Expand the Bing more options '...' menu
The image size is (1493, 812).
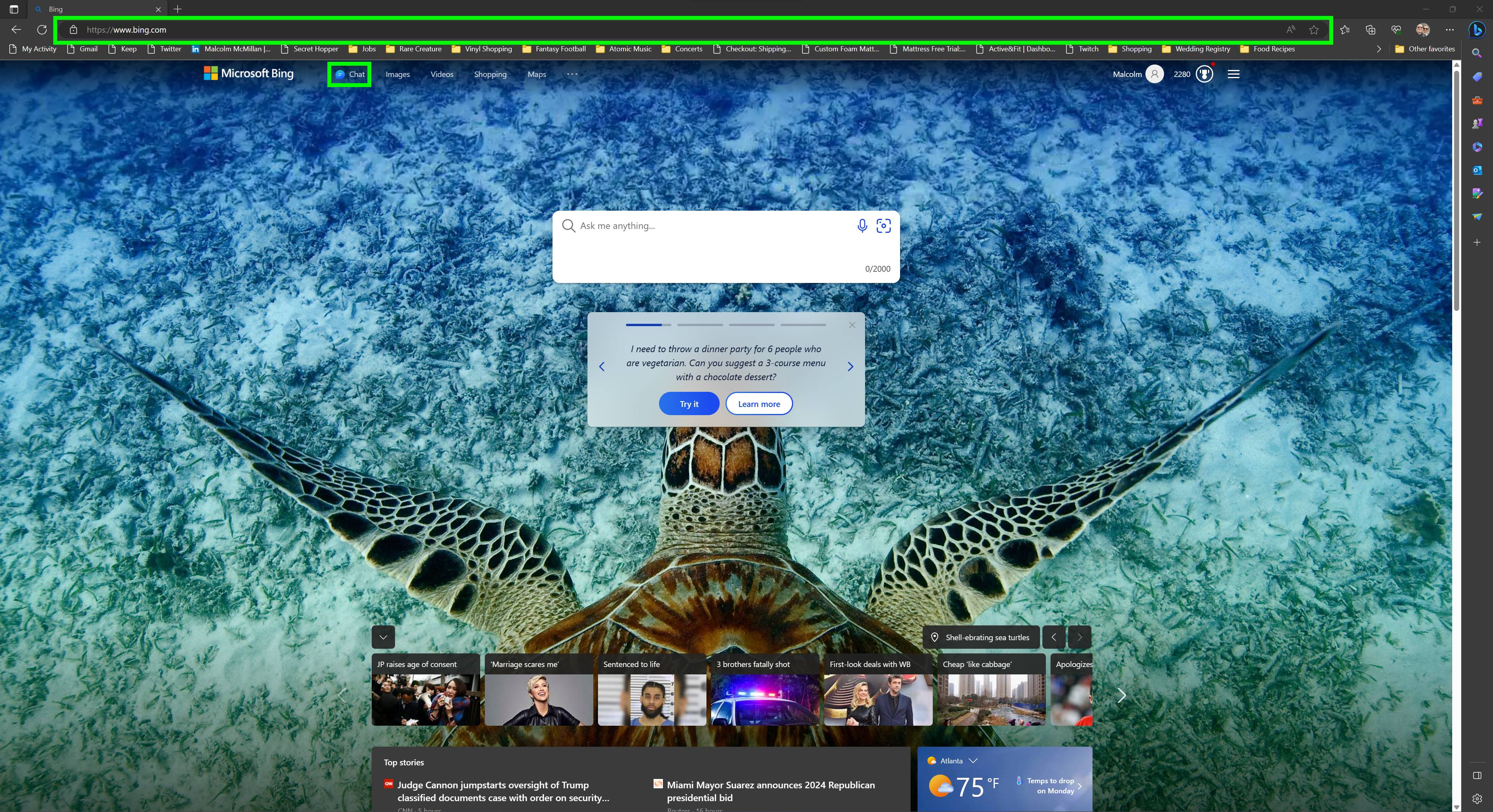pyautogui.click(x=571, y=74)
